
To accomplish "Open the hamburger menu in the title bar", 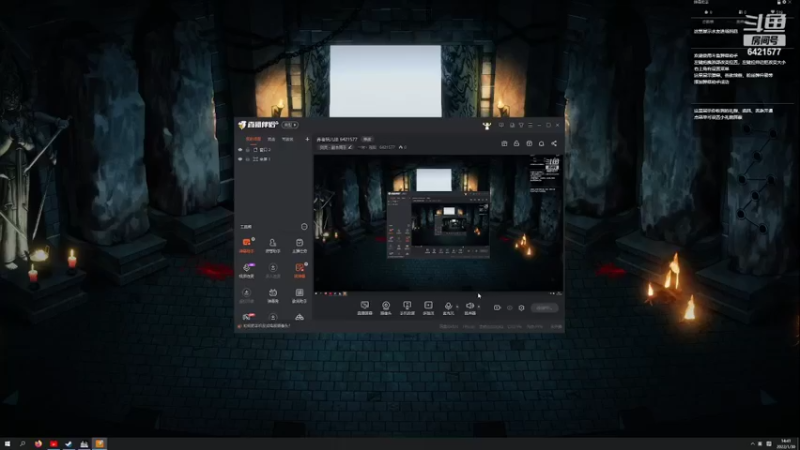I will pyautogui.click(x=530, y=125).
